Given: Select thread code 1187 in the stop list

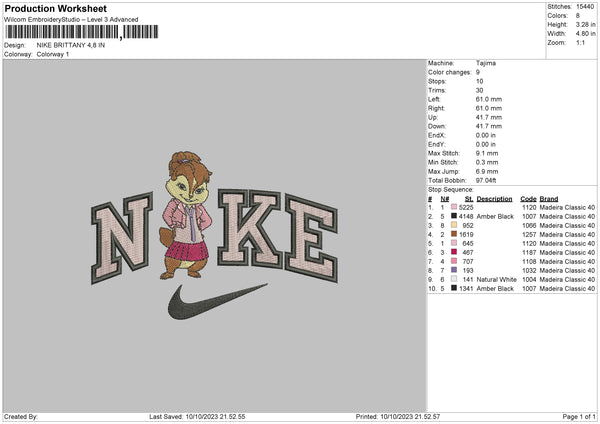Looking at the screenshot, I should (529, 253).
